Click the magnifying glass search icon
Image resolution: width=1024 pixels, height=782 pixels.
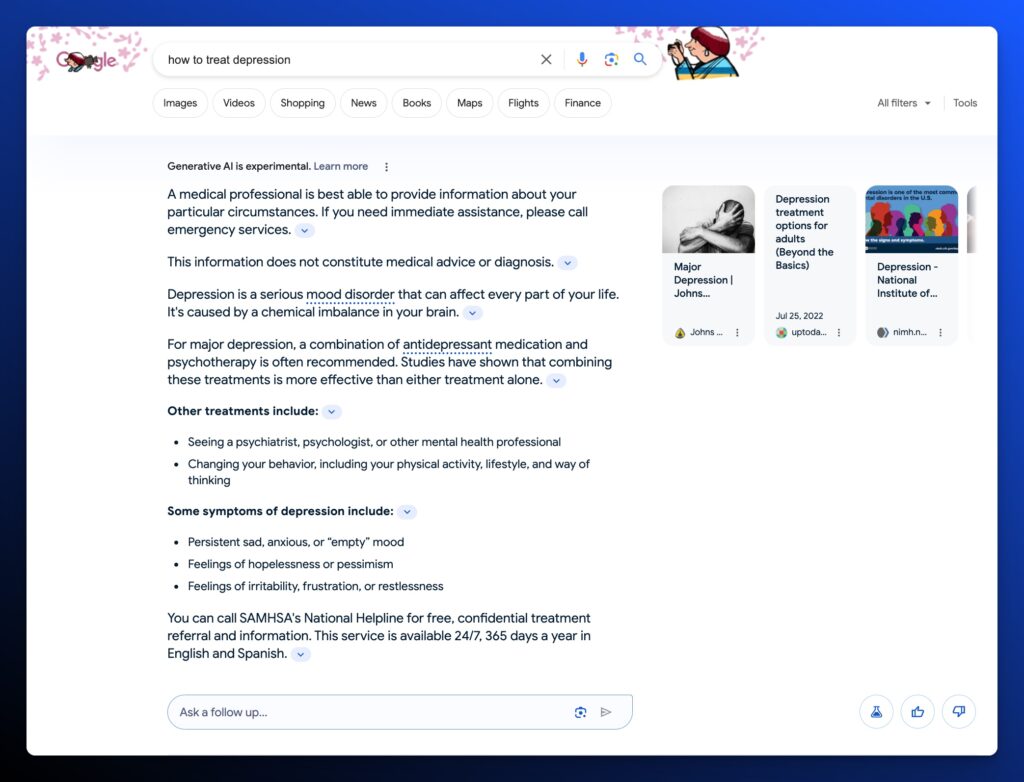(x=640, y=60)
